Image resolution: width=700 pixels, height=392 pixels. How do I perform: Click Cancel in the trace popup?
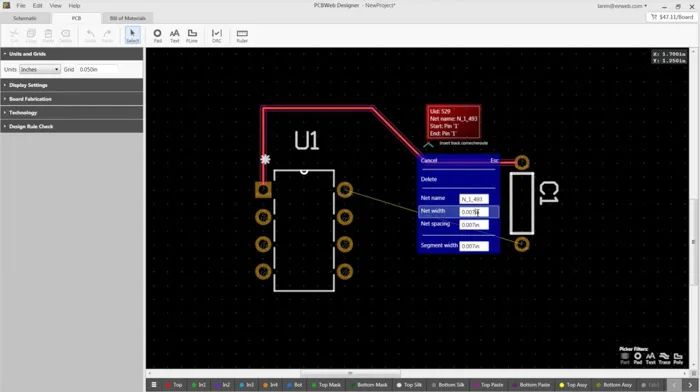pyautogui.click(x=429, y=160)
